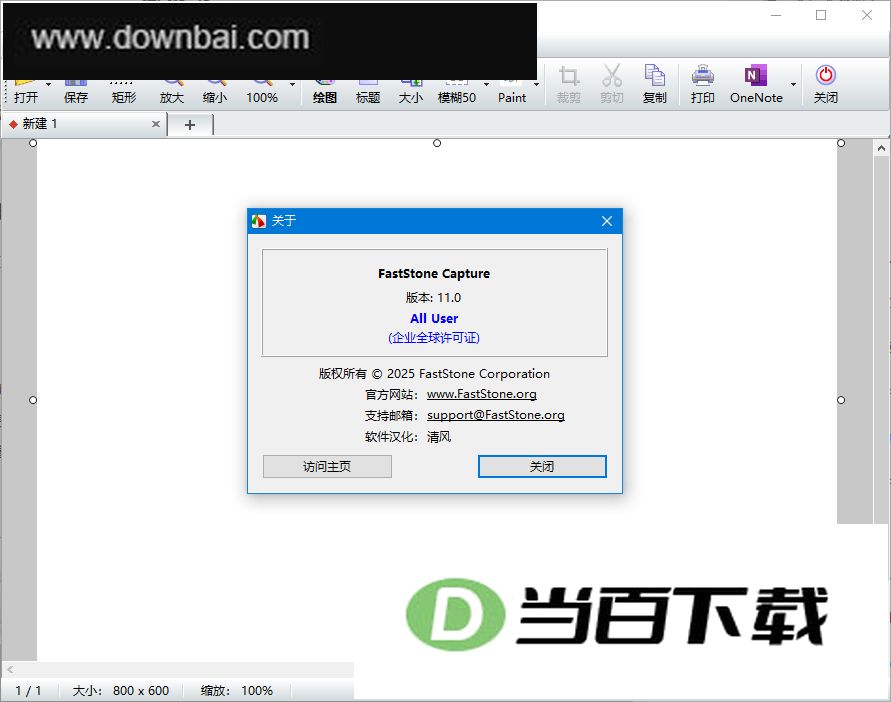891x702 pixels.
Task: Click the 版本: 11.0 version text
Action: tap(433, 297)
